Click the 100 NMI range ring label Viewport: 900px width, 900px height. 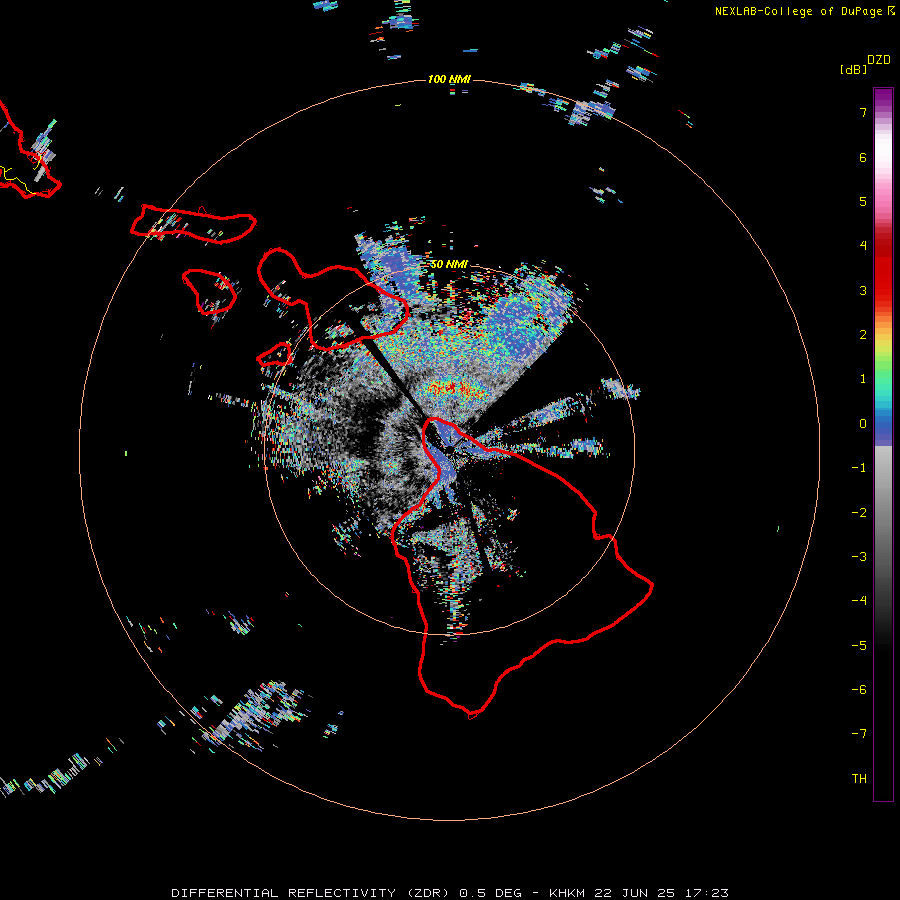point(449,79)
